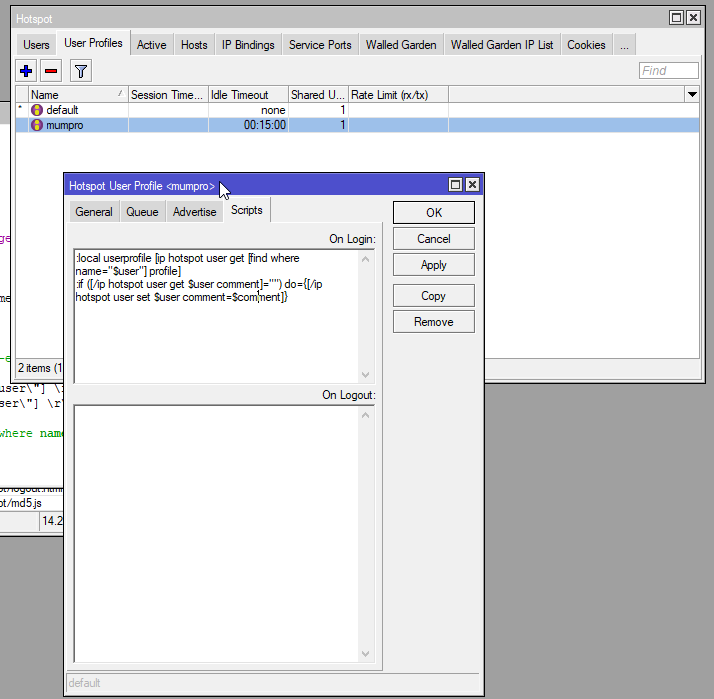Click the default profile icon
Image resolution: width=714 pixels, height=699 pixels.
point(37,110)
